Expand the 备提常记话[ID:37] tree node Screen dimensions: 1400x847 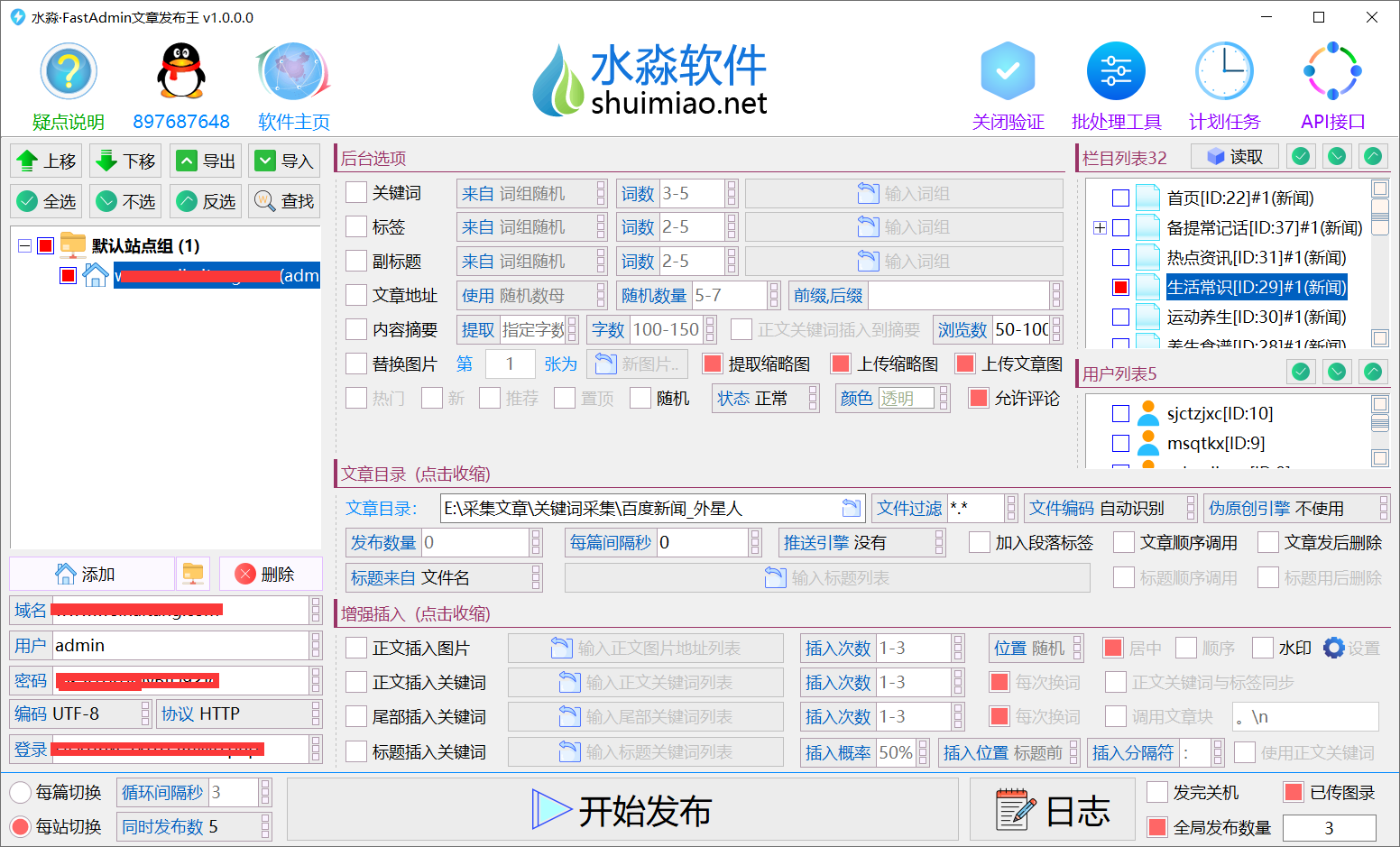pyautogui.click(x=1100, y=227)
